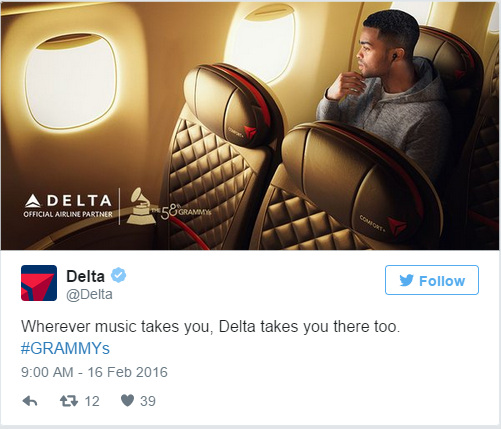Screen dimensions: 501x429
Task: Retweet using the retweet arrows icon
Action: click(x=69, y=401)
